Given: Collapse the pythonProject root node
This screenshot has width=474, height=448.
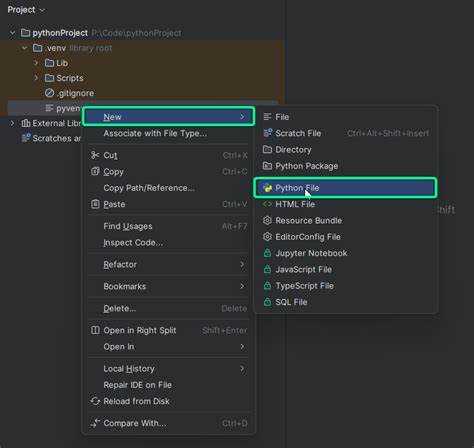Looking at the screenshot, I should pos(12,33).
